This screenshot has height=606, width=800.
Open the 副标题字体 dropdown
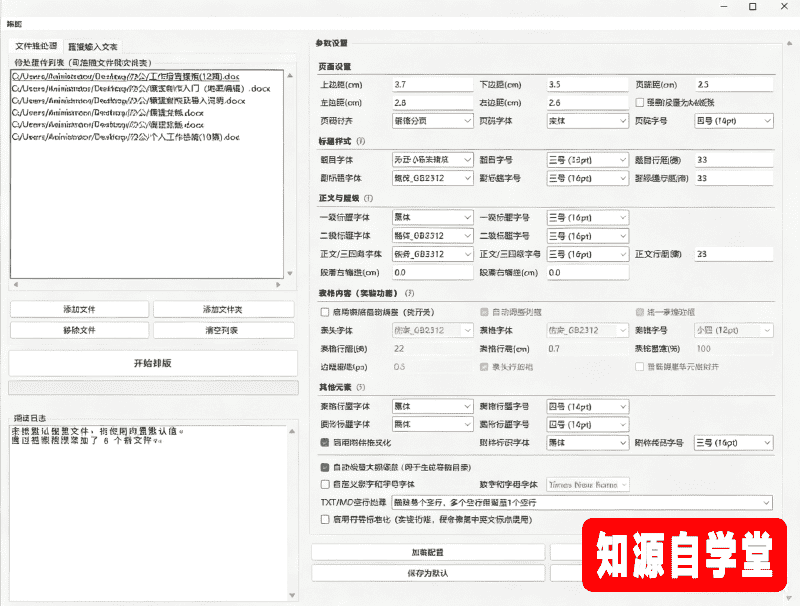click(x=433, y=178)
